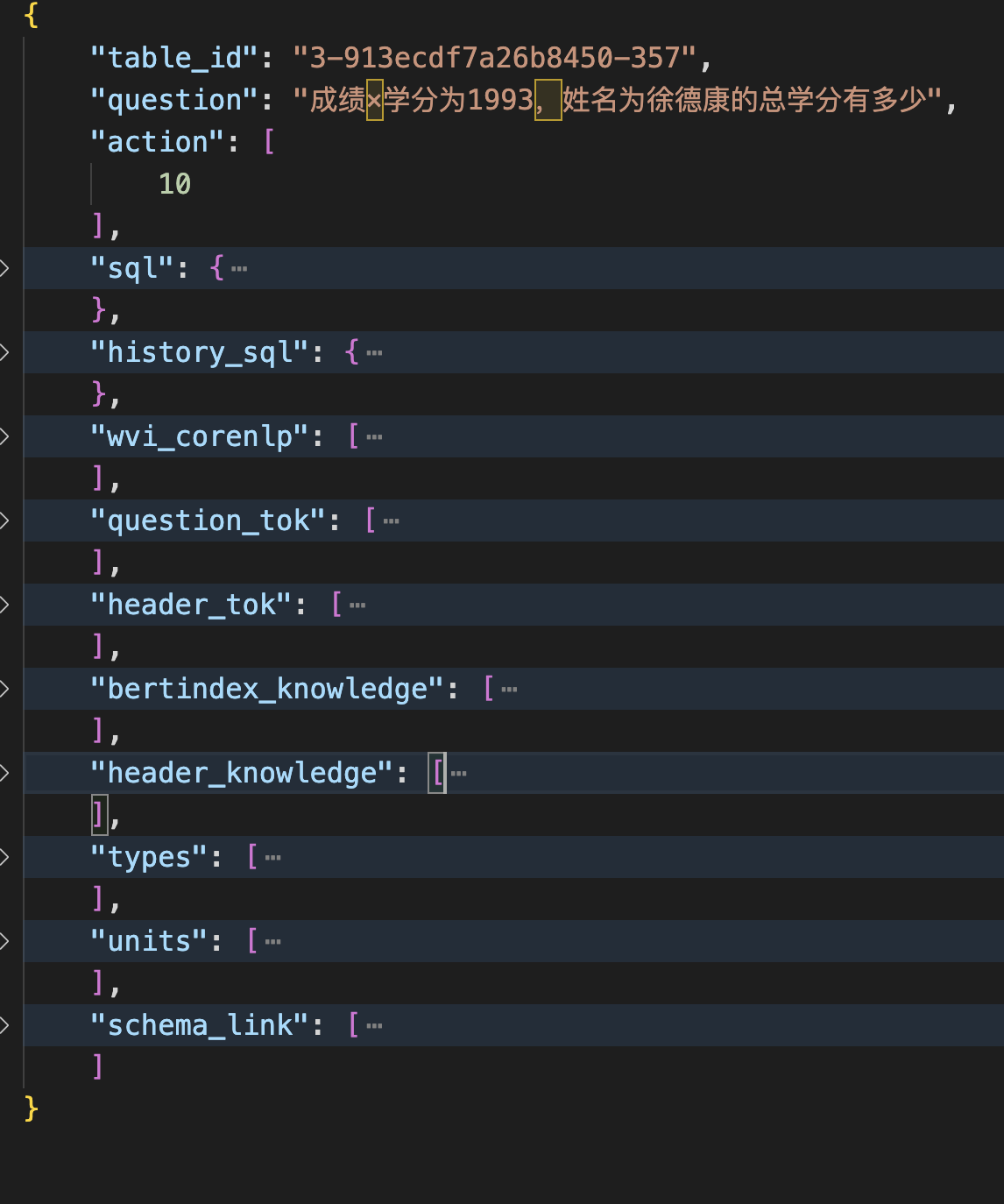The width and height of the screenshot is (1004, 1204).
Task: Click the "question_tok" key text
Action: click(209, 521)
